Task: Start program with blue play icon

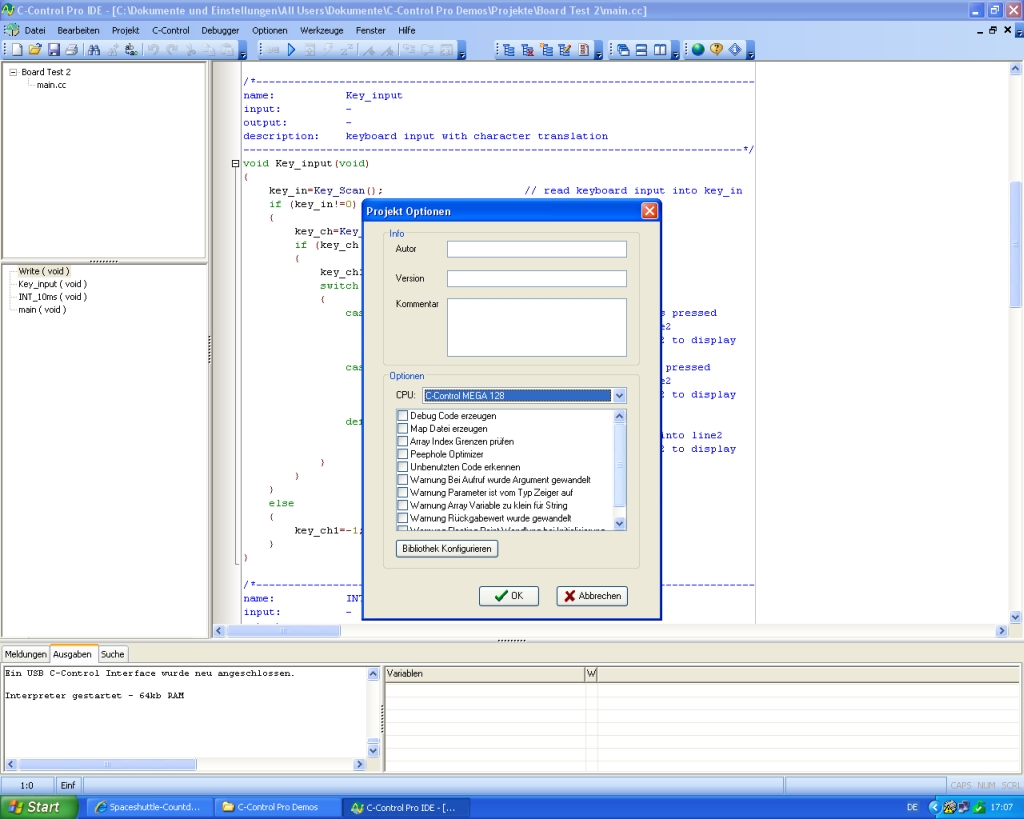Action: pos(291,50)
